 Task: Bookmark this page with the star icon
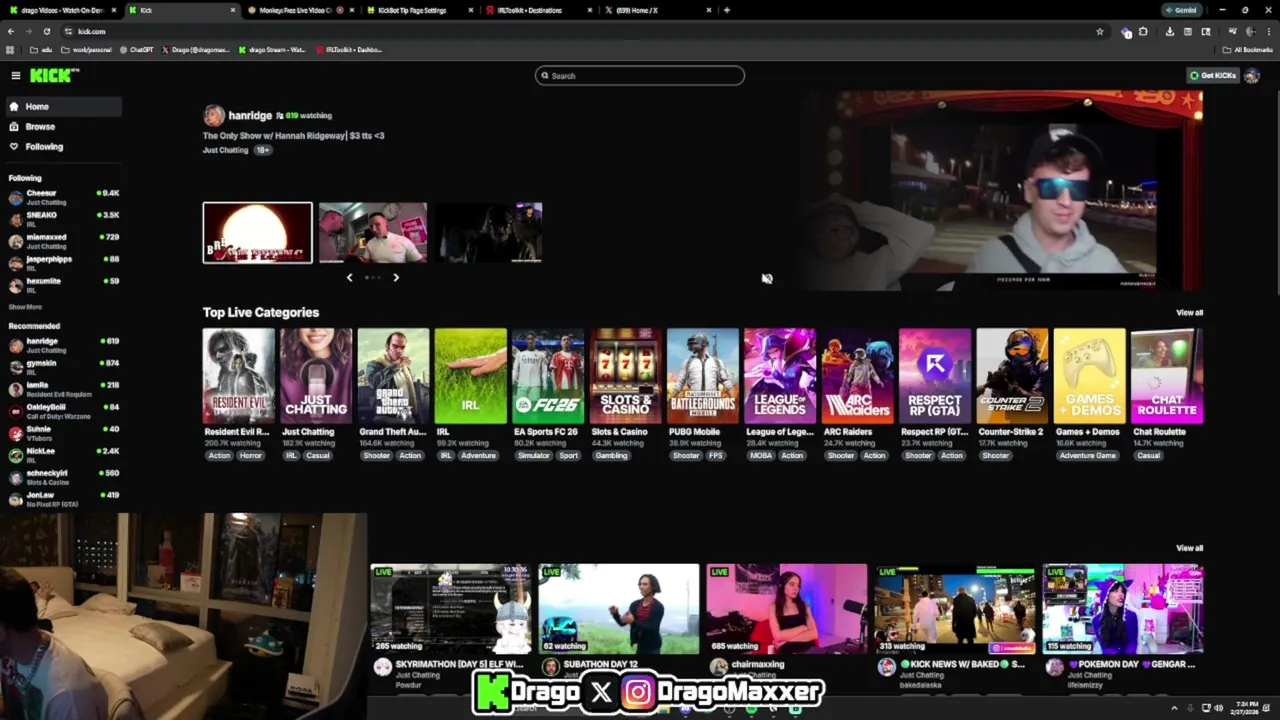coord(1100,31)
